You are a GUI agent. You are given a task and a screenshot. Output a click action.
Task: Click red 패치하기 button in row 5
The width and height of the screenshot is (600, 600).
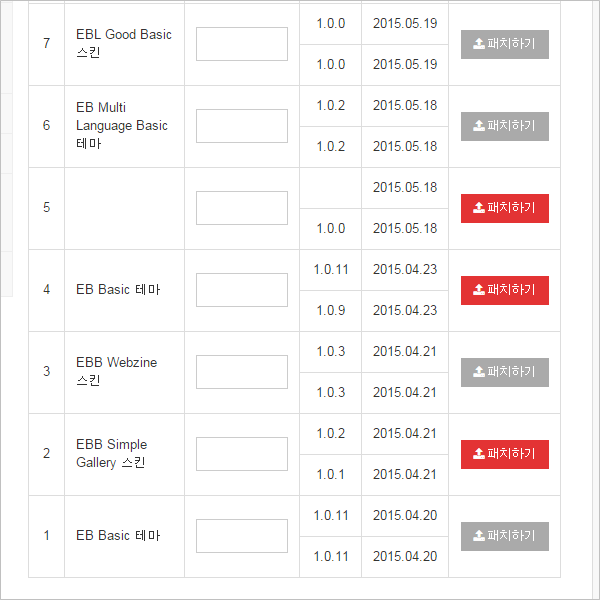[x=505, y=208]
